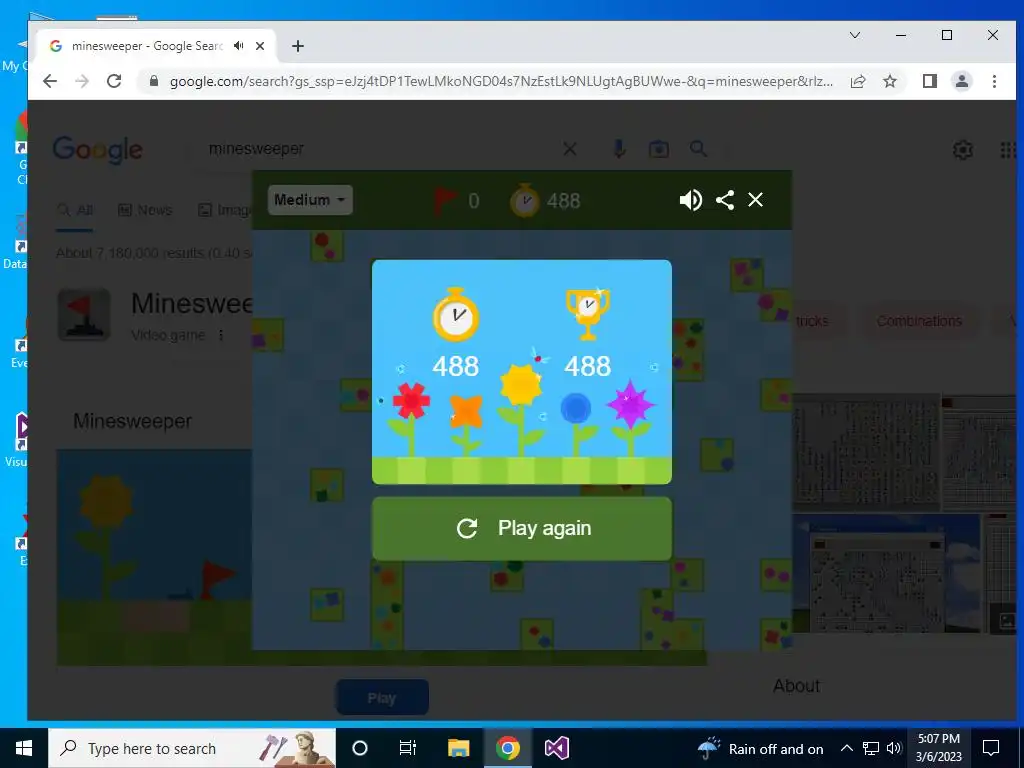Switch to the News tab
The width and height of the screenshot is (1024, 768).
[x=145, y=210]
